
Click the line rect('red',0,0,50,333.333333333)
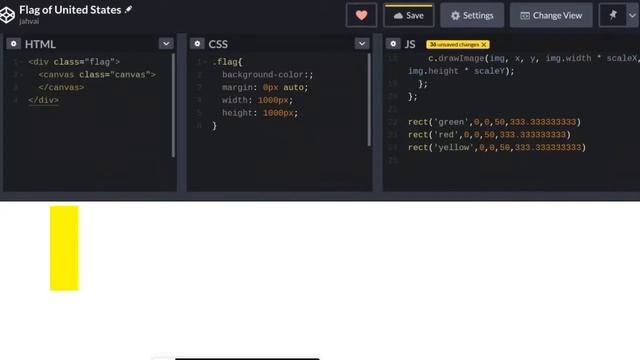tap(489, 135)
